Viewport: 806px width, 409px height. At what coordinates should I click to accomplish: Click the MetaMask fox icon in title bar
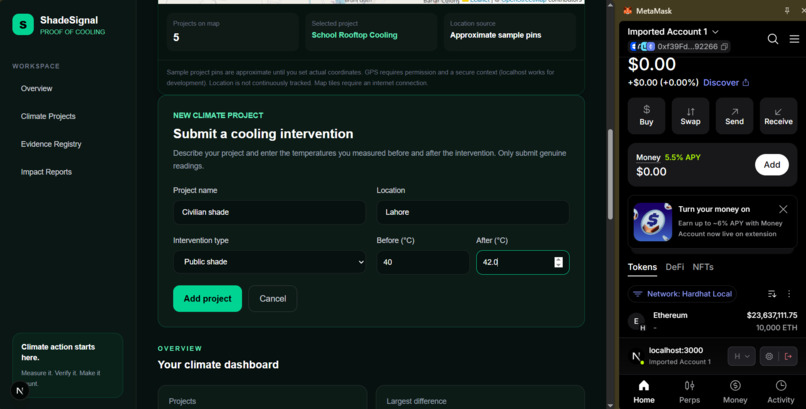point(627,10)
